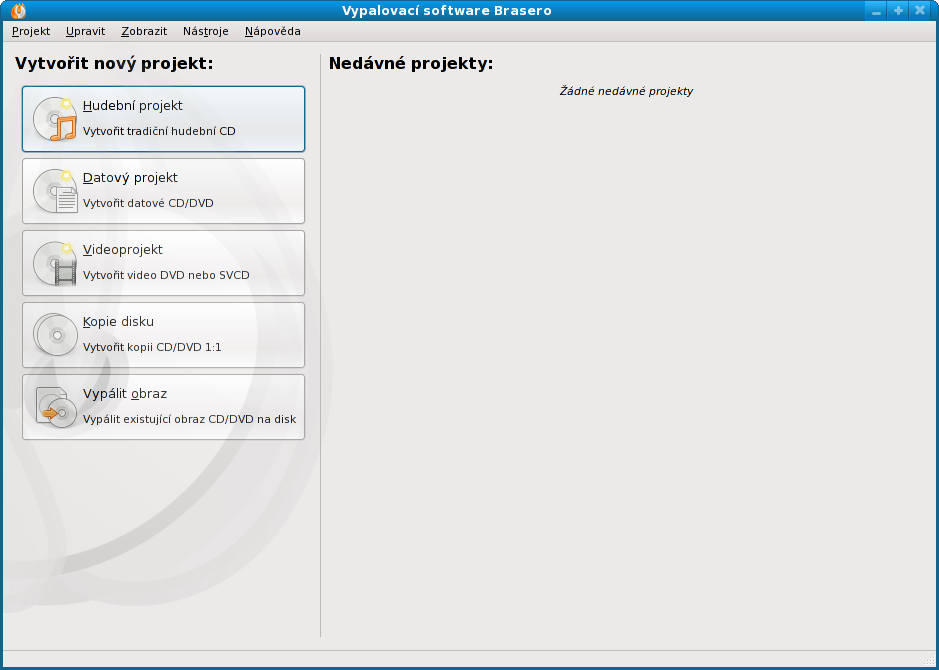Image resolution: width=939 pixels, height=670 pixels.
Task: Open the Nástroje menu
Action: pyautogui.click(x=205, y=31)
